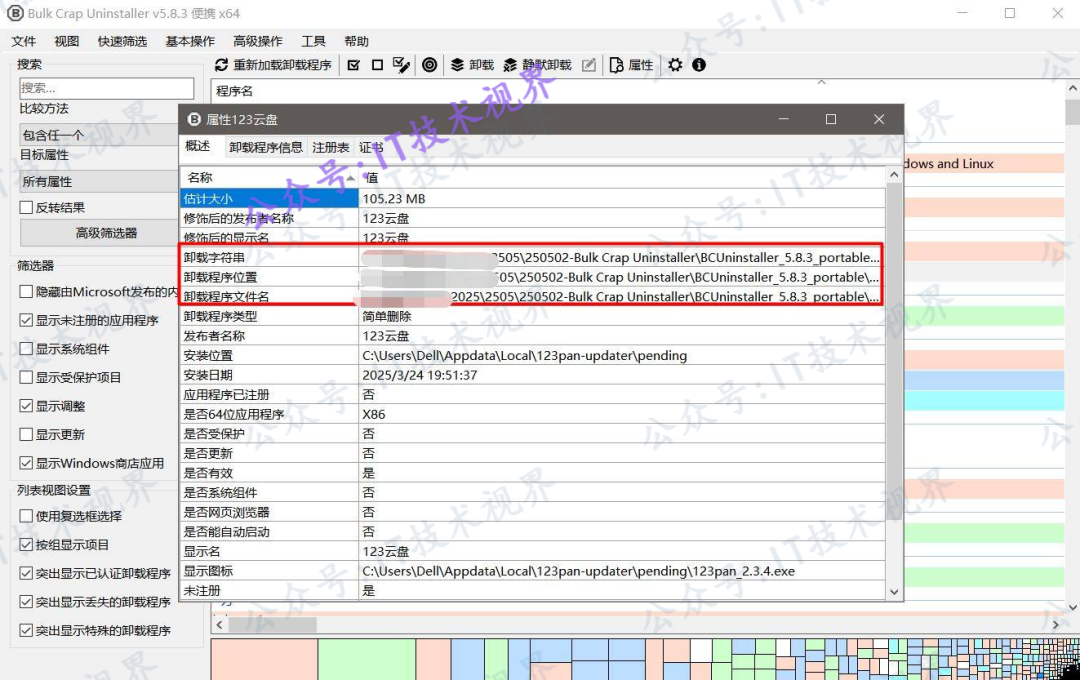Open the 基本操作 menu

pyautogui.click(x=189, y=41)
